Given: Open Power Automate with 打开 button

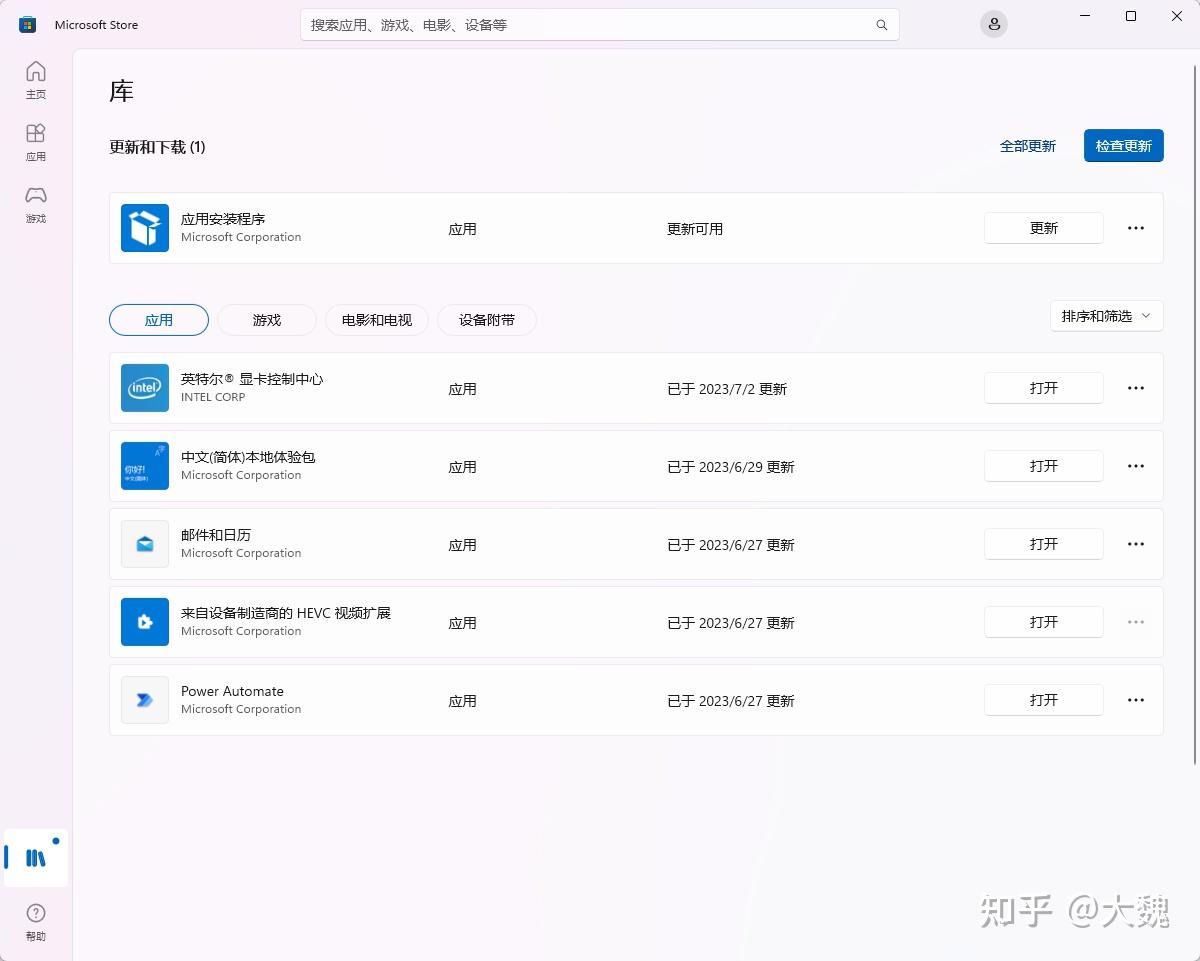Looking at the screenshot, I should (x=1044, y=700).
